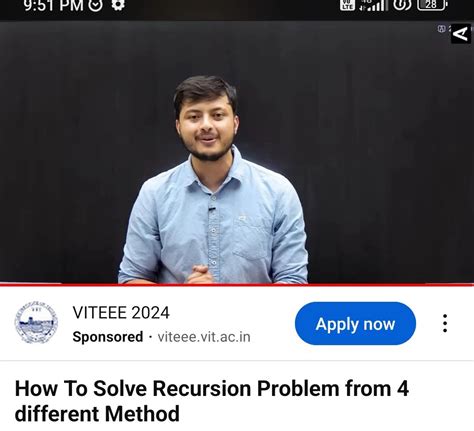This screenshot has height=431, width=474.
Task: Tap the hotspot icon beside battery
Action: point(402,5)
